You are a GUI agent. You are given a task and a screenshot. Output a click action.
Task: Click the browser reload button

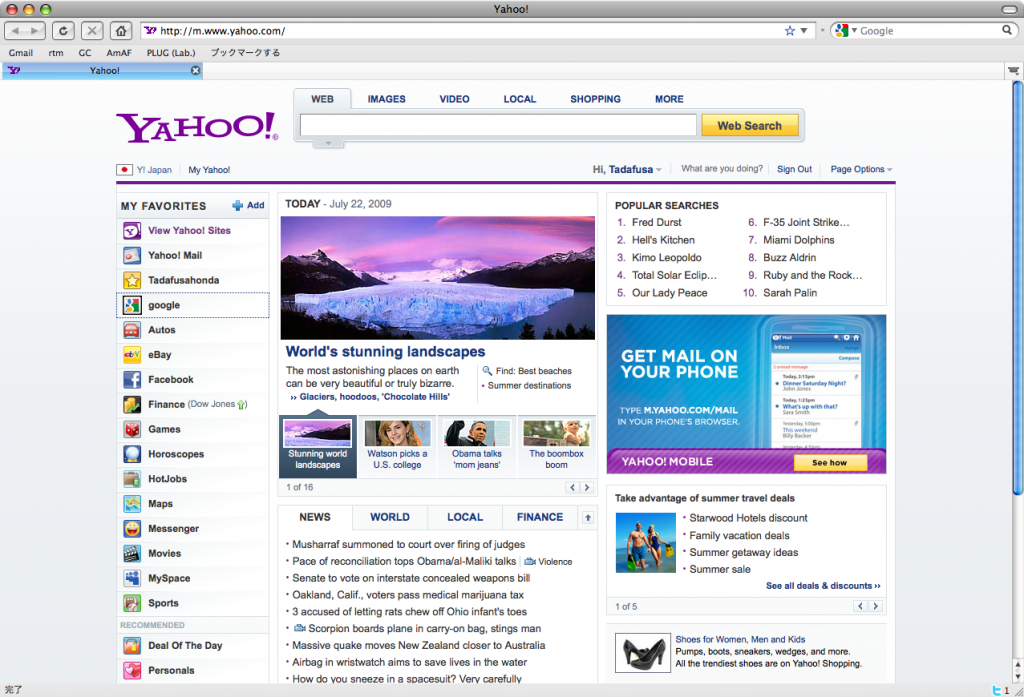(63, 31)
